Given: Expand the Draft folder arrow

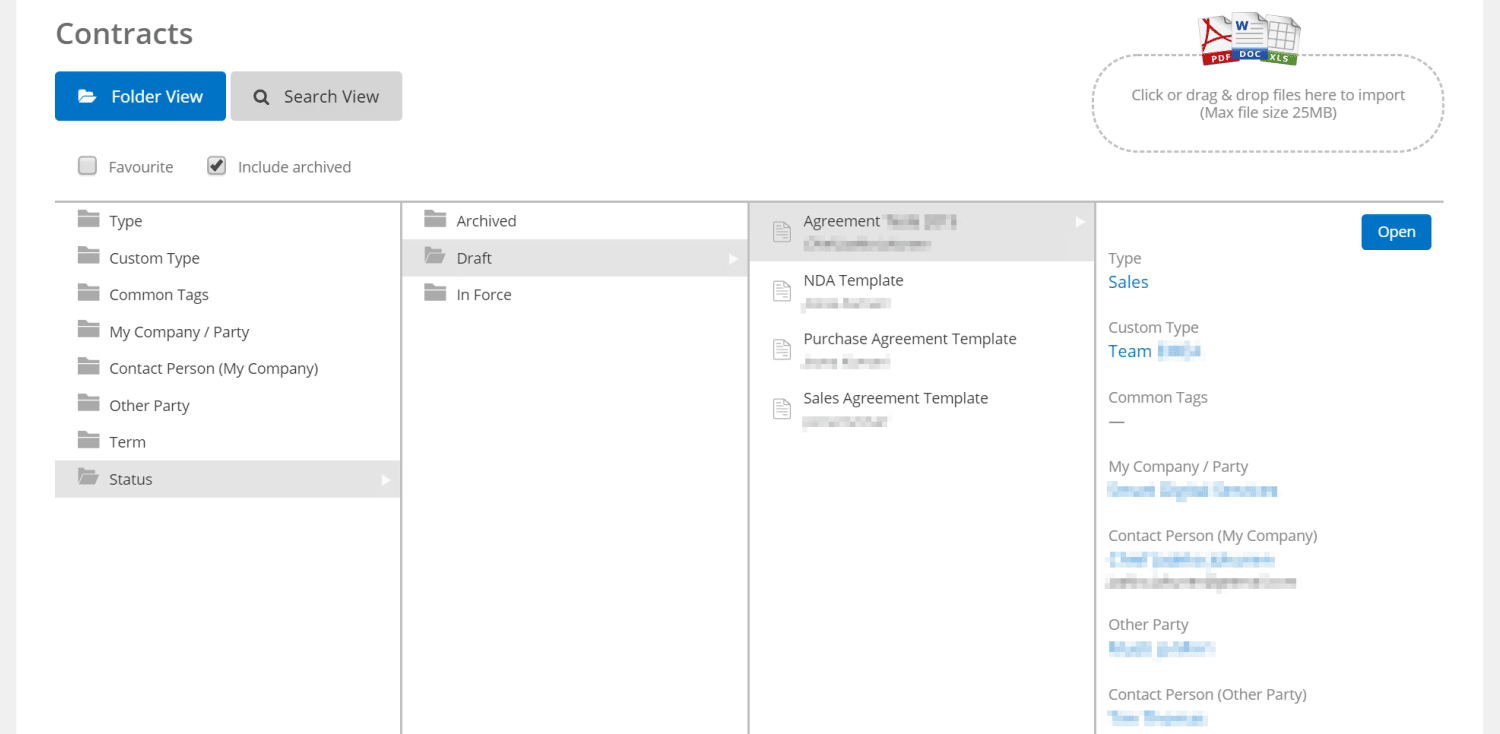Looking at the screenshot, I should tap(733, 259).
